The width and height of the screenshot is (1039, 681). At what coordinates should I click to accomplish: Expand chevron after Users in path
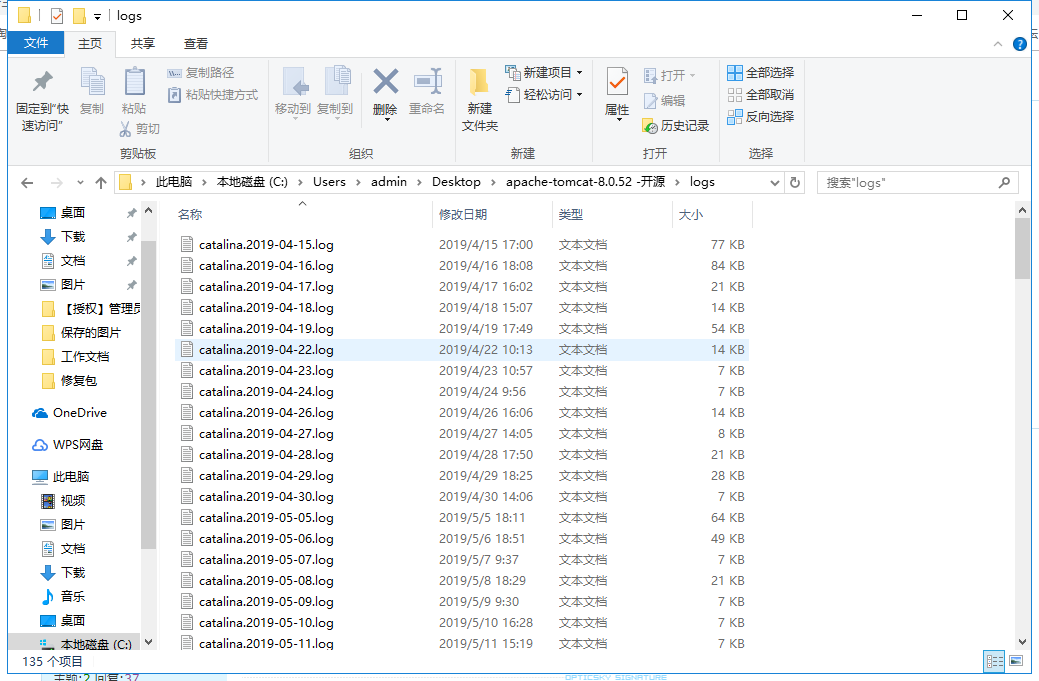tap(358, 182)
